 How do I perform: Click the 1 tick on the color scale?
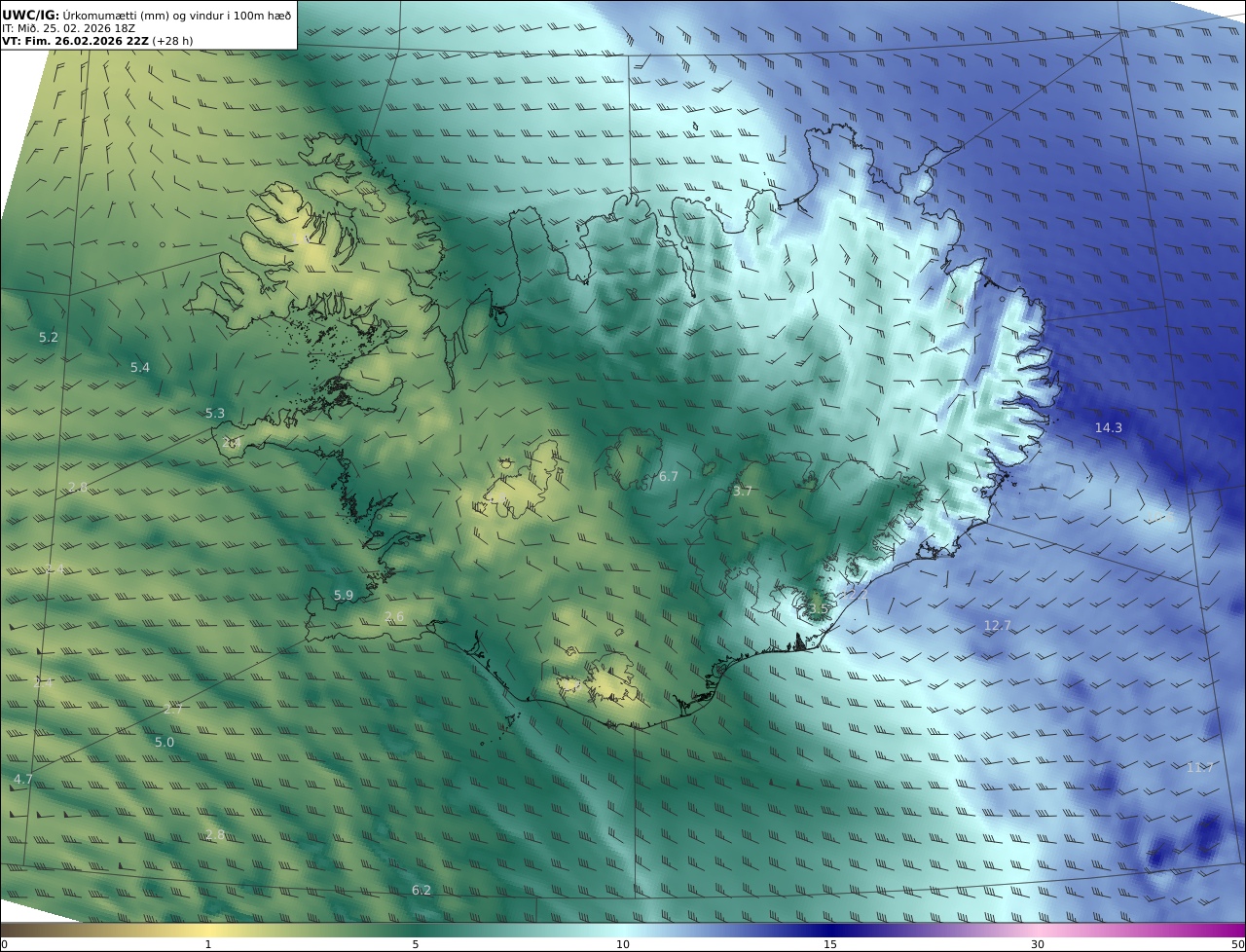(x=208, y=944)
